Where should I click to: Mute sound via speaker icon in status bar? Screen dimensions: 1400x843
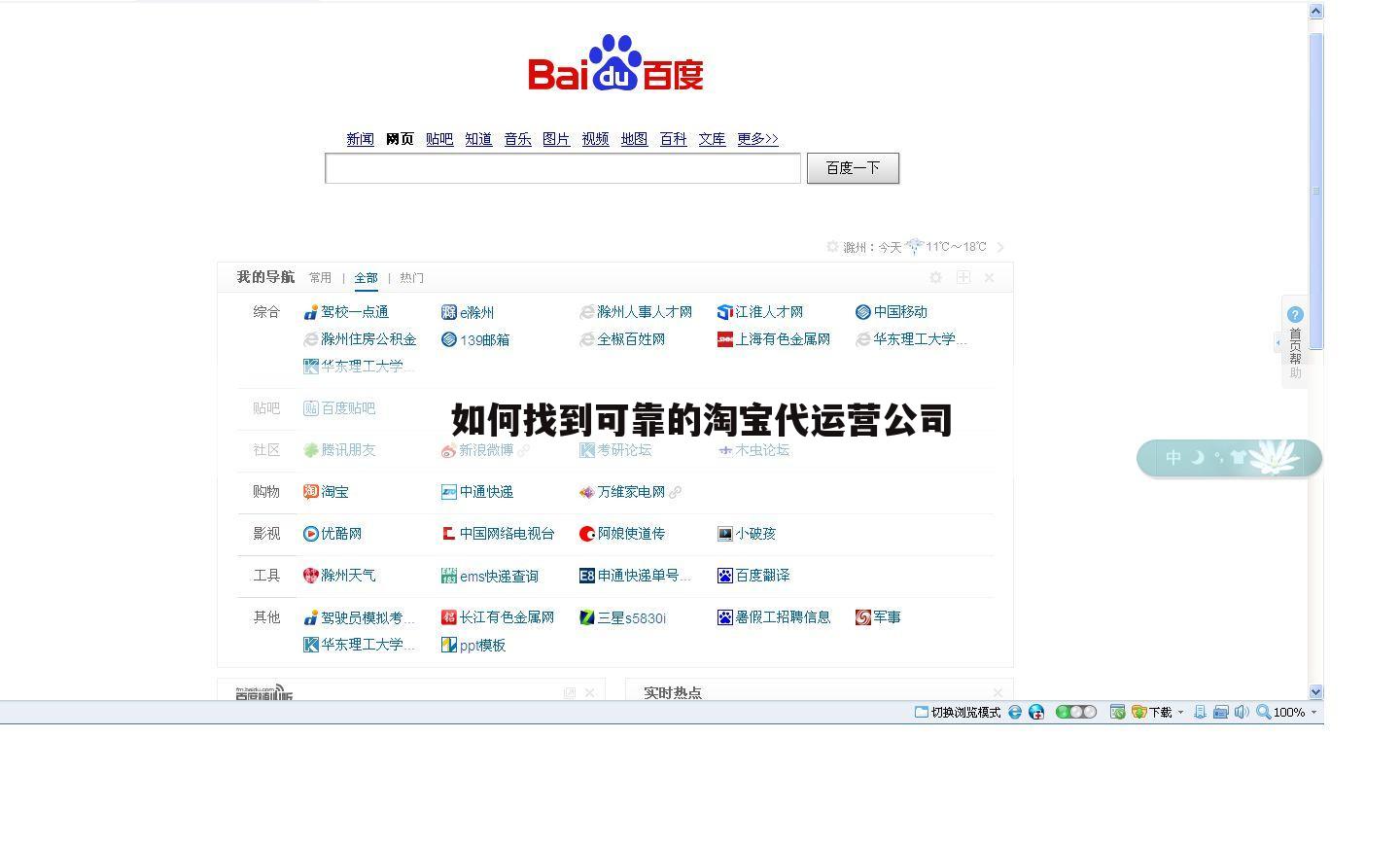1242,712
